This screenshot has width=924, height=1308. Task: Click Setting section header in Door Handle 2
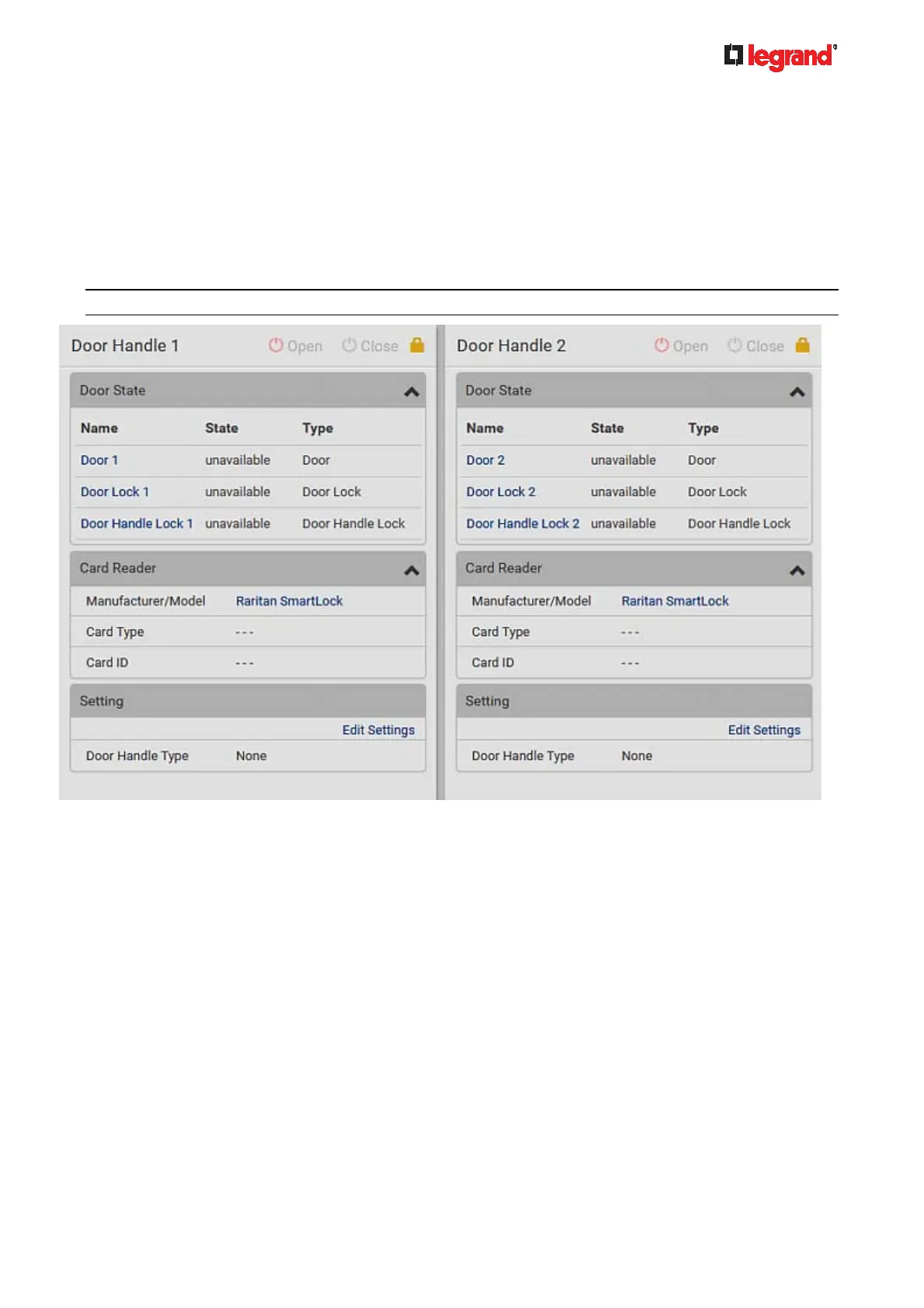[634, 701]
